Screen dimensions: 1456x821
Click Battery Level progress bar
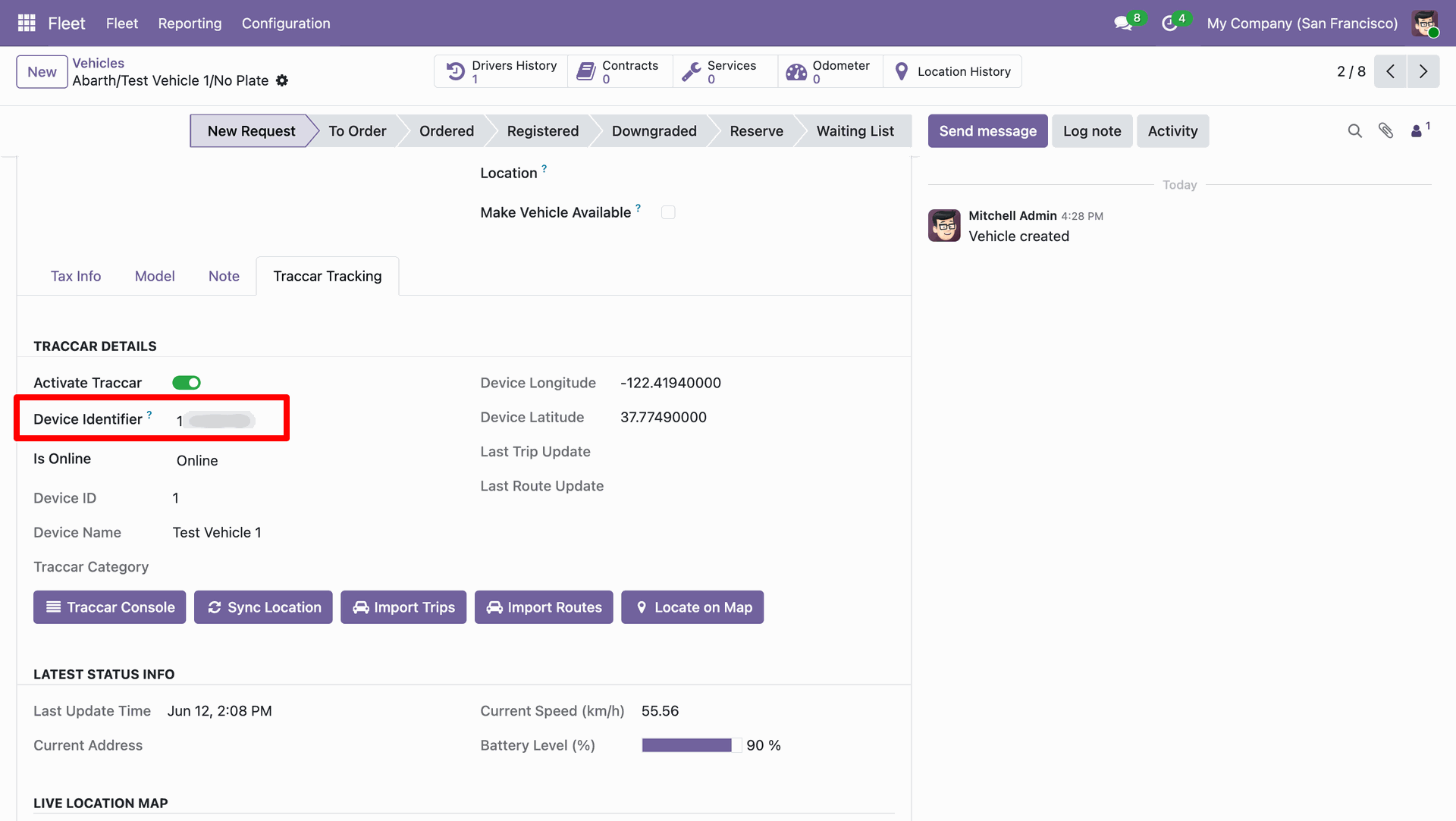[x=692, y=745]
